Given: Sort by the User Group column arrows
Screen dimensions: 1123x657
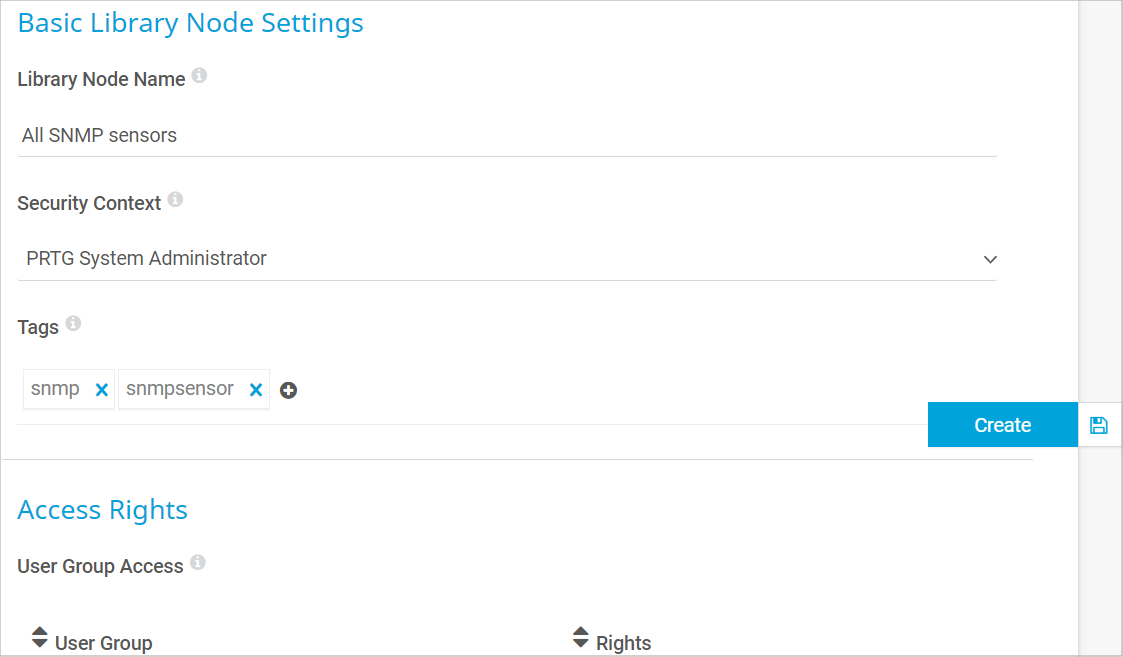Looking at the screenshot, I should 40,637.
